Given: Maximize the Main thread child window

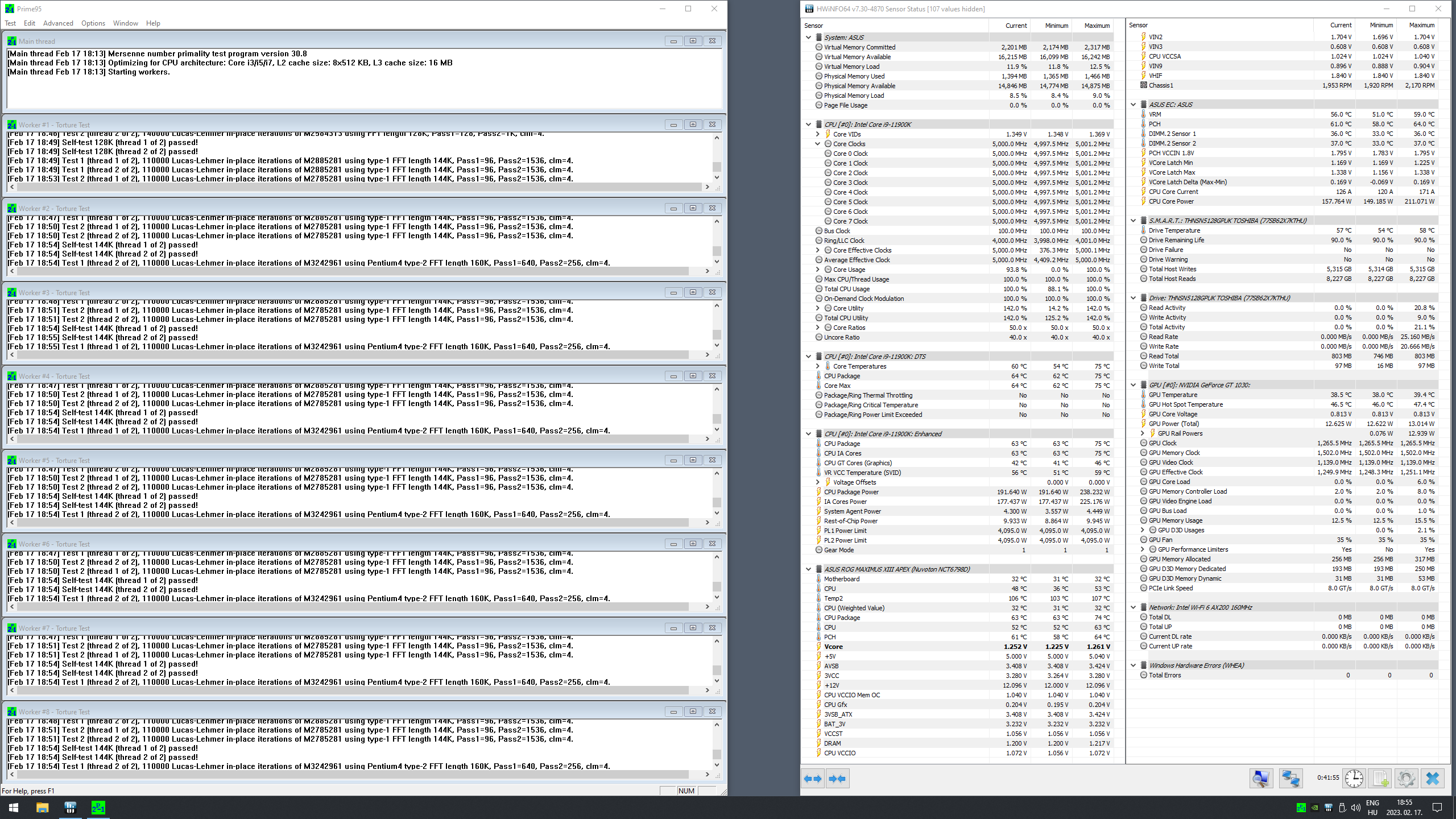Looking at the screenshot, I should 693,41.
